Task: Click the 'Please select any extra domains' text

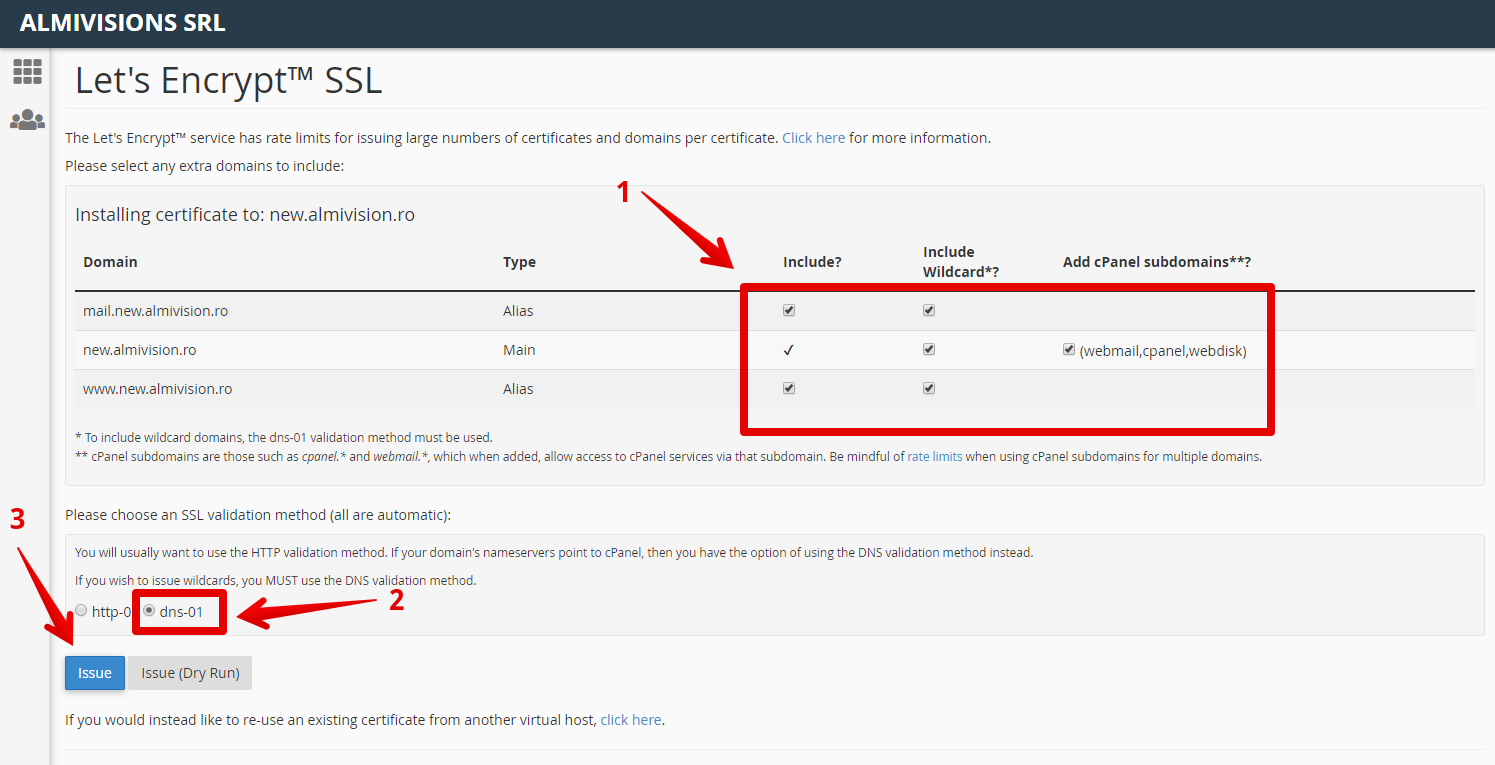Action: [x=204, y=165]
